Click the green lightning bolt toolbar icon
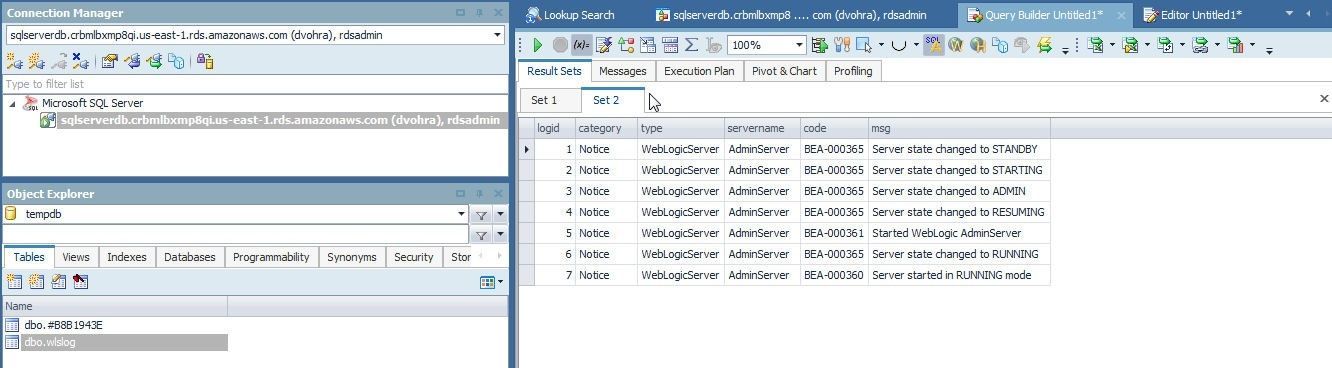Image resolution: width=1332 pixels, height=368 pixels. [x=1044, y=45]
